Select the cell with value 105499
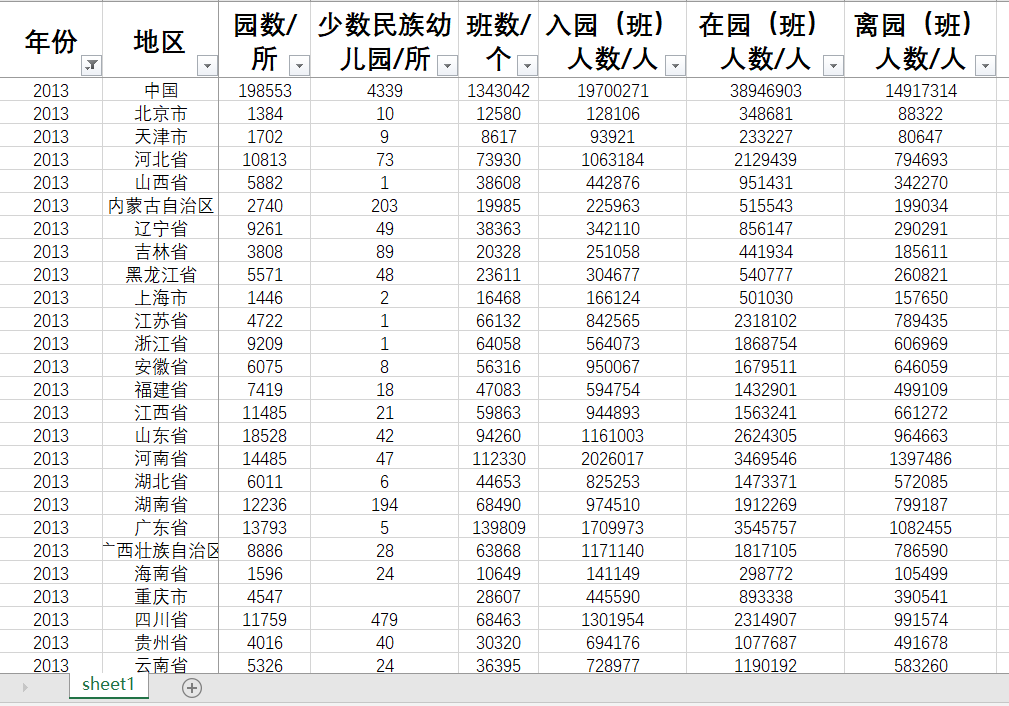Viewport: 1009px width, 706px height. 920,574
